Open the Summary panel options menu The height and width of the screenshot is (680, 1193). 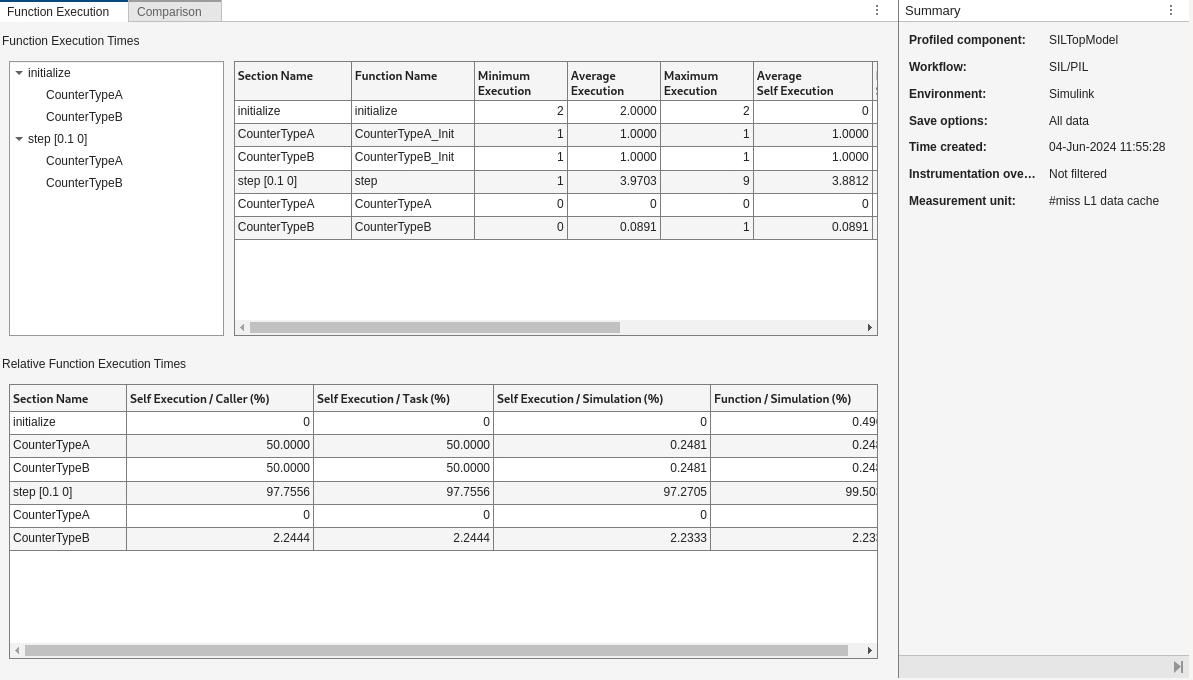(1171, 11)
